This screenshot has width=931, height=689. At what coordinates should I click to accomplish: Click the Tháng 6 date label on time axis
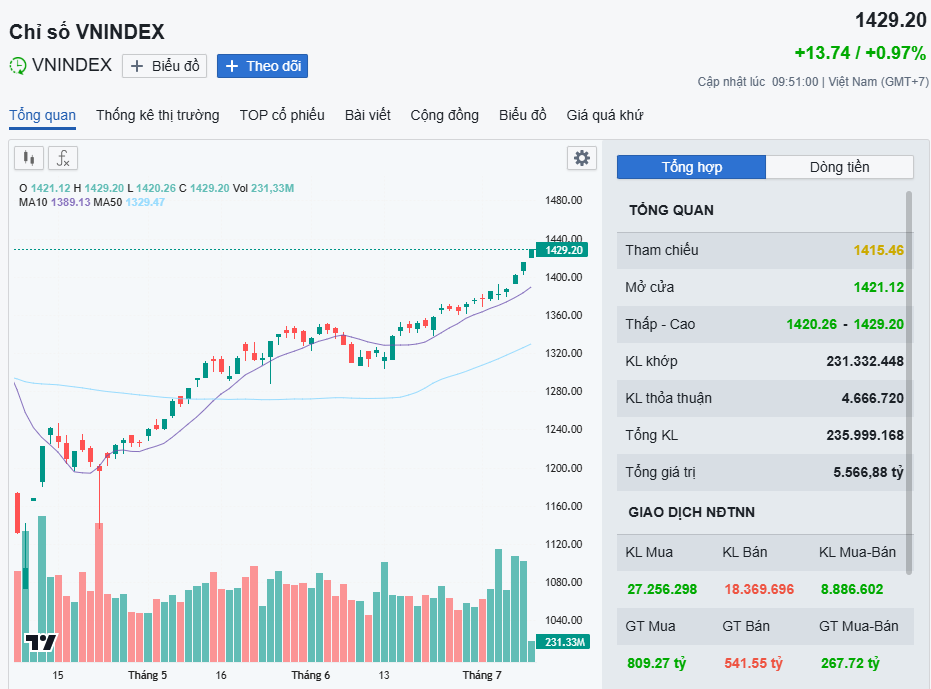coord(311,675)
